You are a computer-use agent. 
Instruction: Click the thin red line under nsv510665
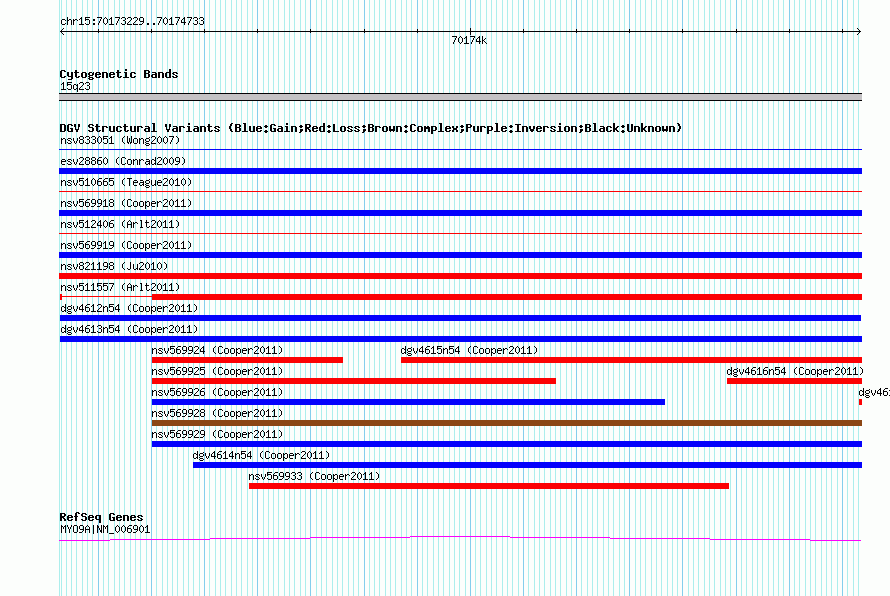[x=460, y=192]
